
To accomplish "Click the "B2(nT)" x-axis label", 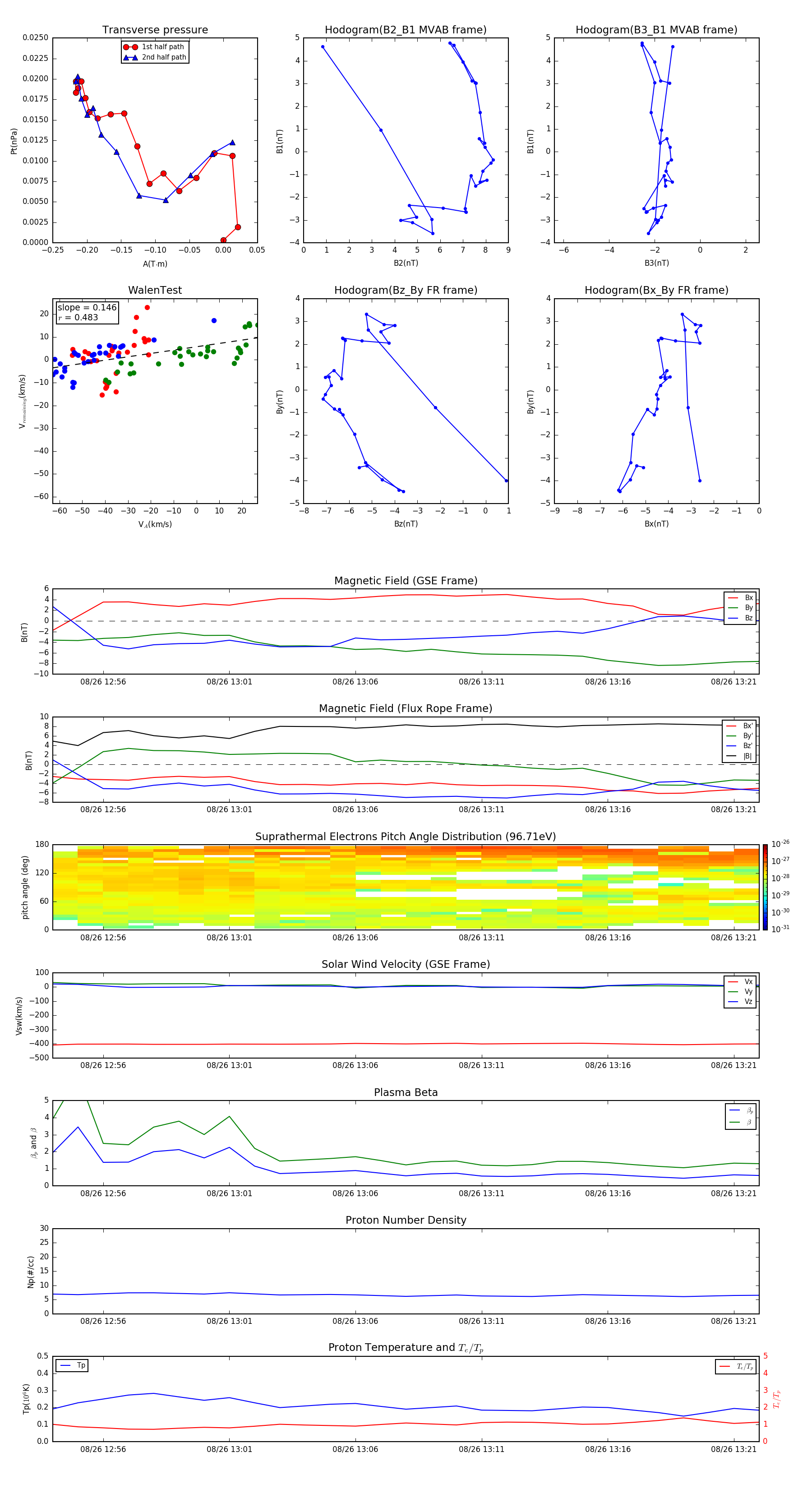I will (x=406, y=263).
